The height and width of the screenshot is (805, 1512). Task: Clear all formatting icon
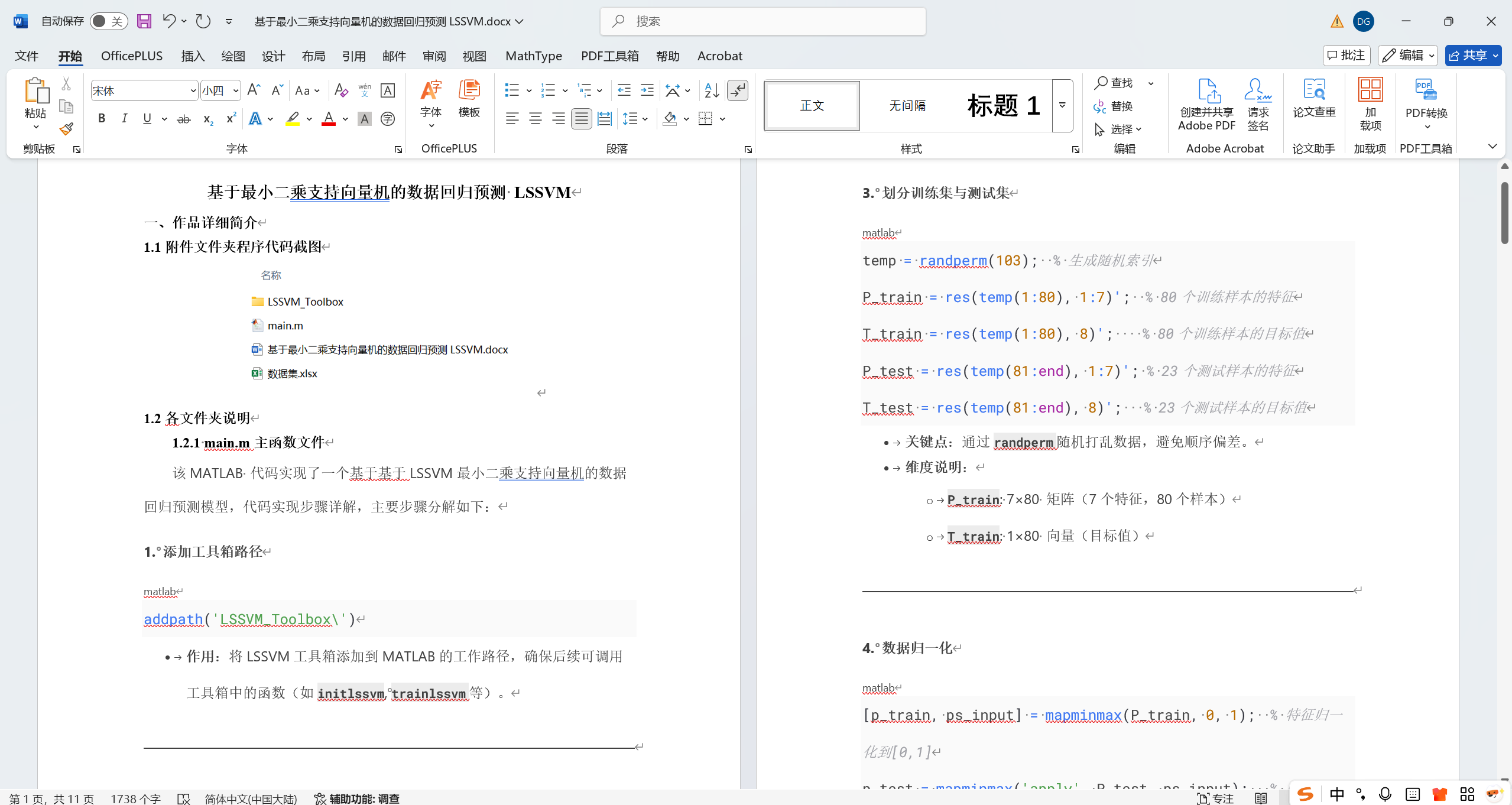pyautogui.click(x=341, y=90)
